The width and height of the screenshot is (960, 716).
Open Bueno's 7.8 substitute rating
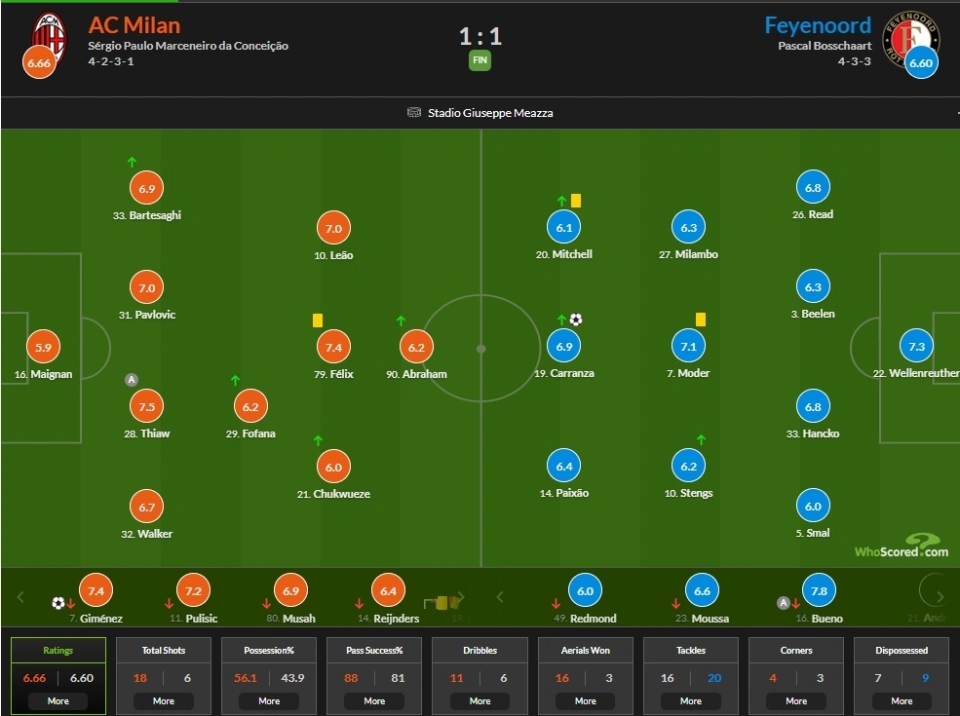click(x=819, y=590)
